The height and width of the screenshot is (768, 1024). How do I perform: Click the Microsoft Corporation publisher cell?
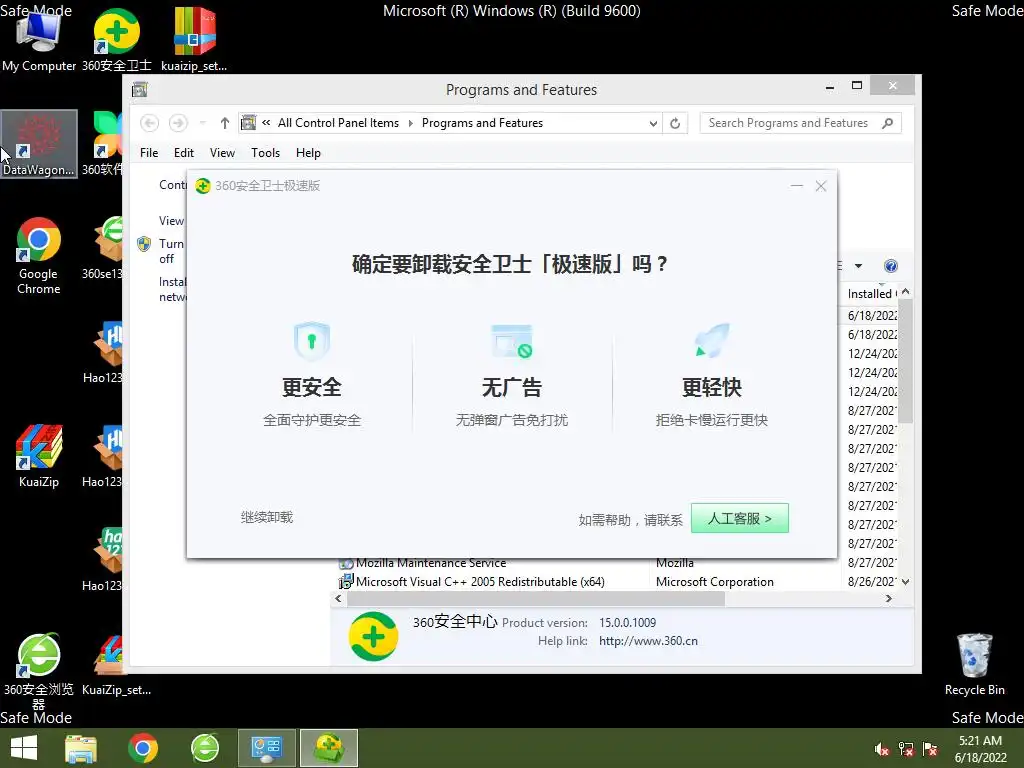coord(714,582)
